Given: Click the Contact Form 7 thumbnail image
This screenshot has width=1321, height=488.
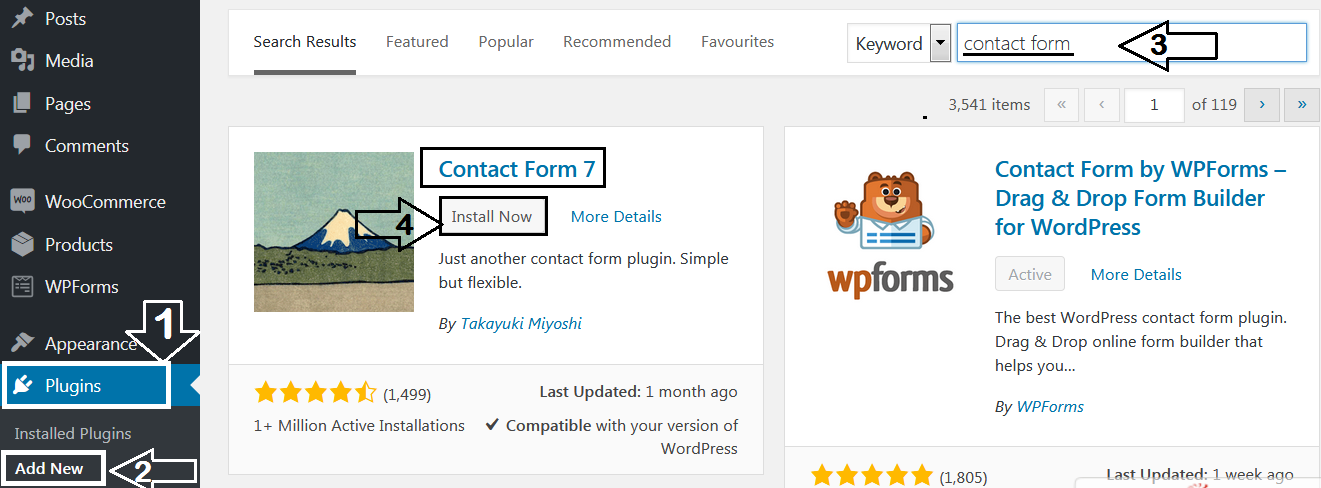Looking at the screenshot, I should coord(334,232).
